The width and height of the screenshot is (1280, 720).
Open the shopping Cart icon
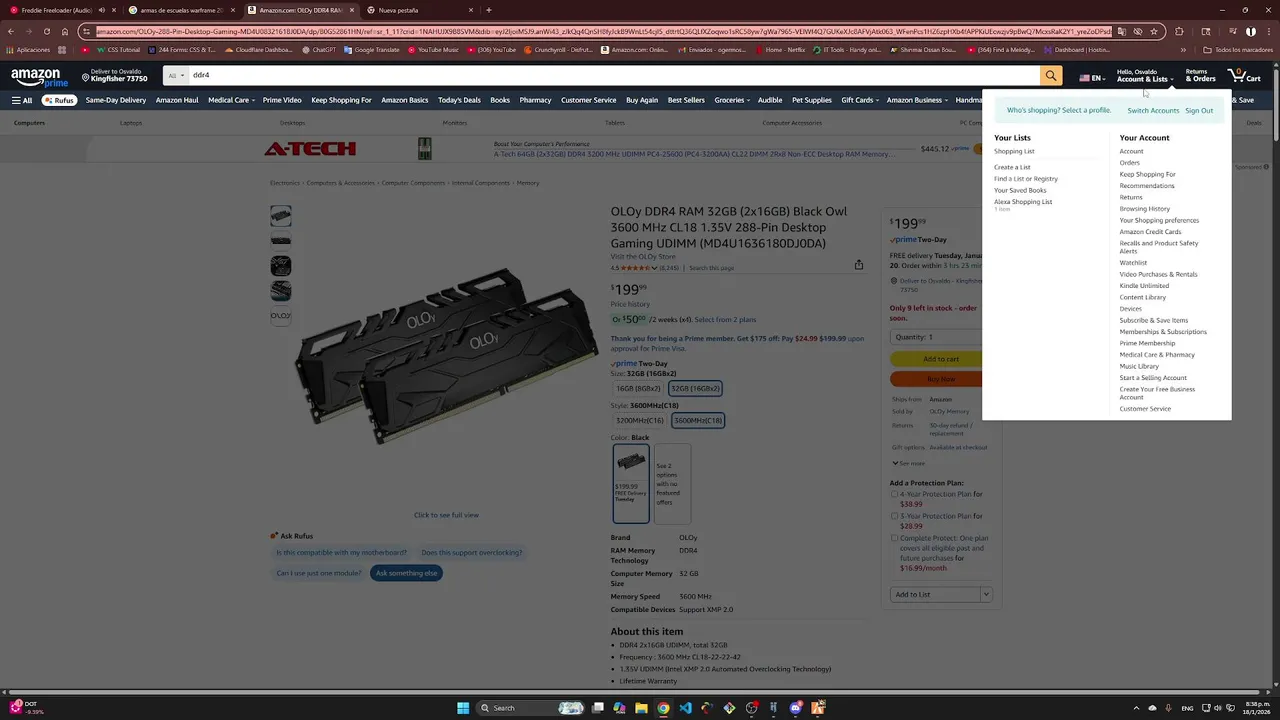pyautogui.click(x=1244, y=75)
